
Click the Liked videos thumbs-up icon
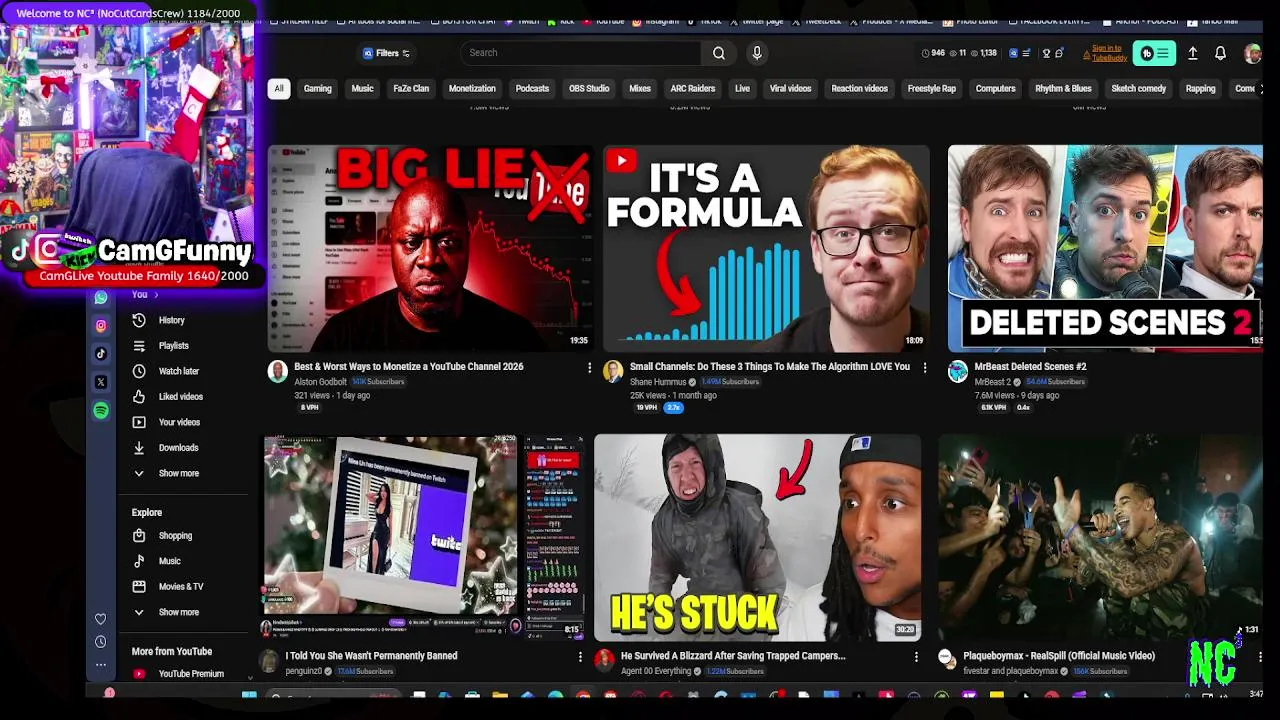point(139,397)
